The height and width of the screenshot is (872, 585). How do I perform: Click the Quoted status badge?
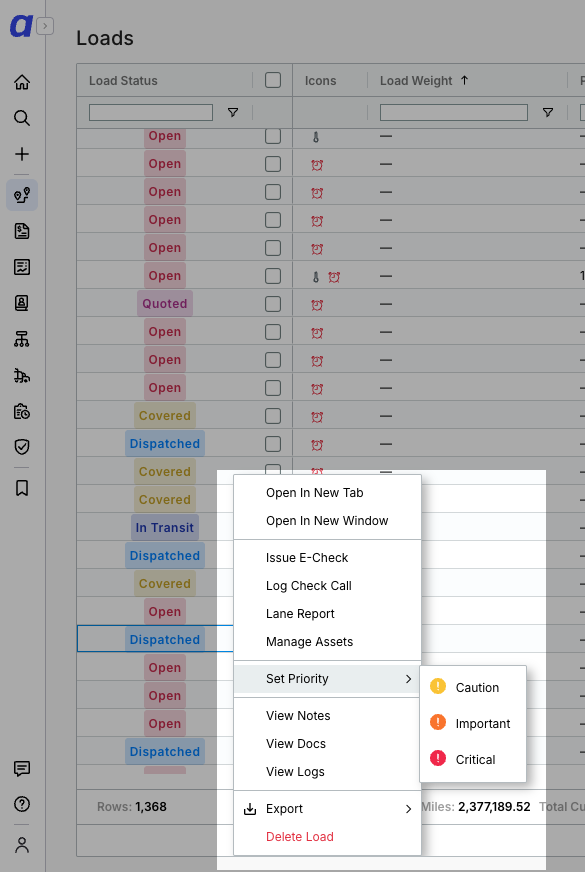165,304
